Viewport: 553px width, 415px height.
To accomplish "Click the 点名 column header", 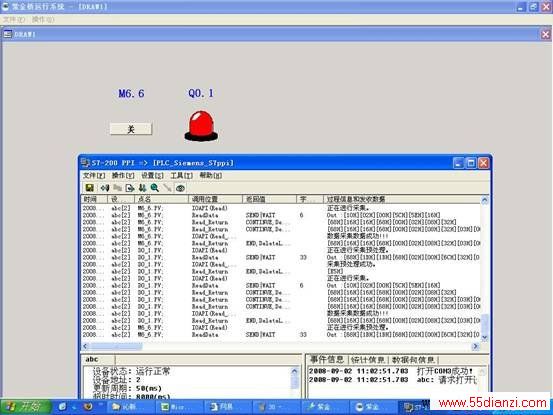I will pos(161,199).
